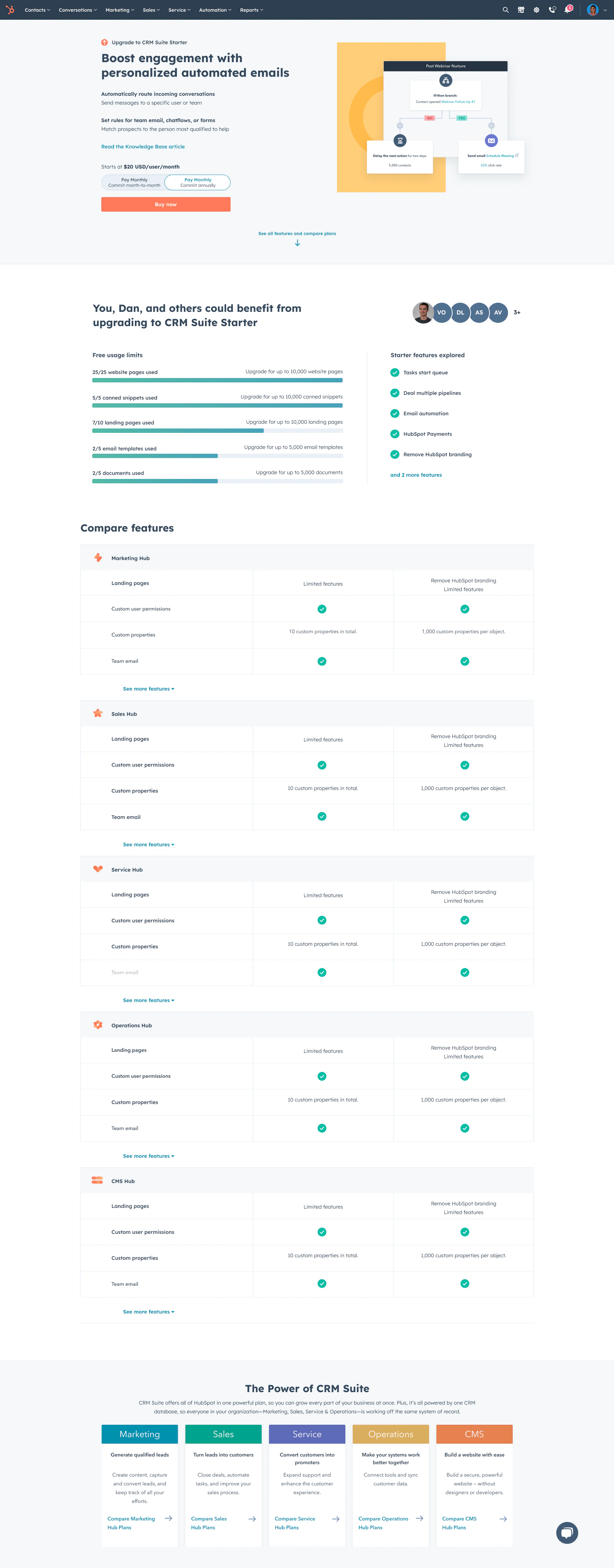Open Compare Operations Hub Plans link
This screenshot has height=1568, width=614.
click(x=383, y=1523)
